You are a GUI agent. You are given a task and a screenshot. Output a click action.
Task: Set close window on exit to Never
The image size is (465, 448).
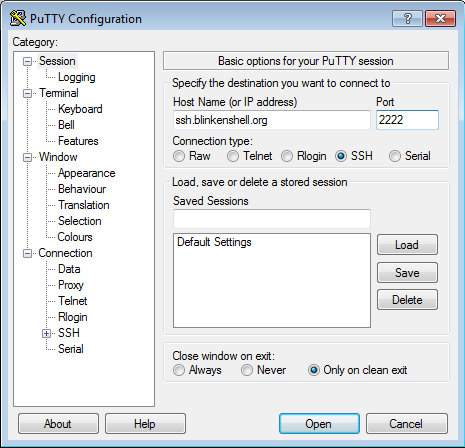(x=247, y=370)
